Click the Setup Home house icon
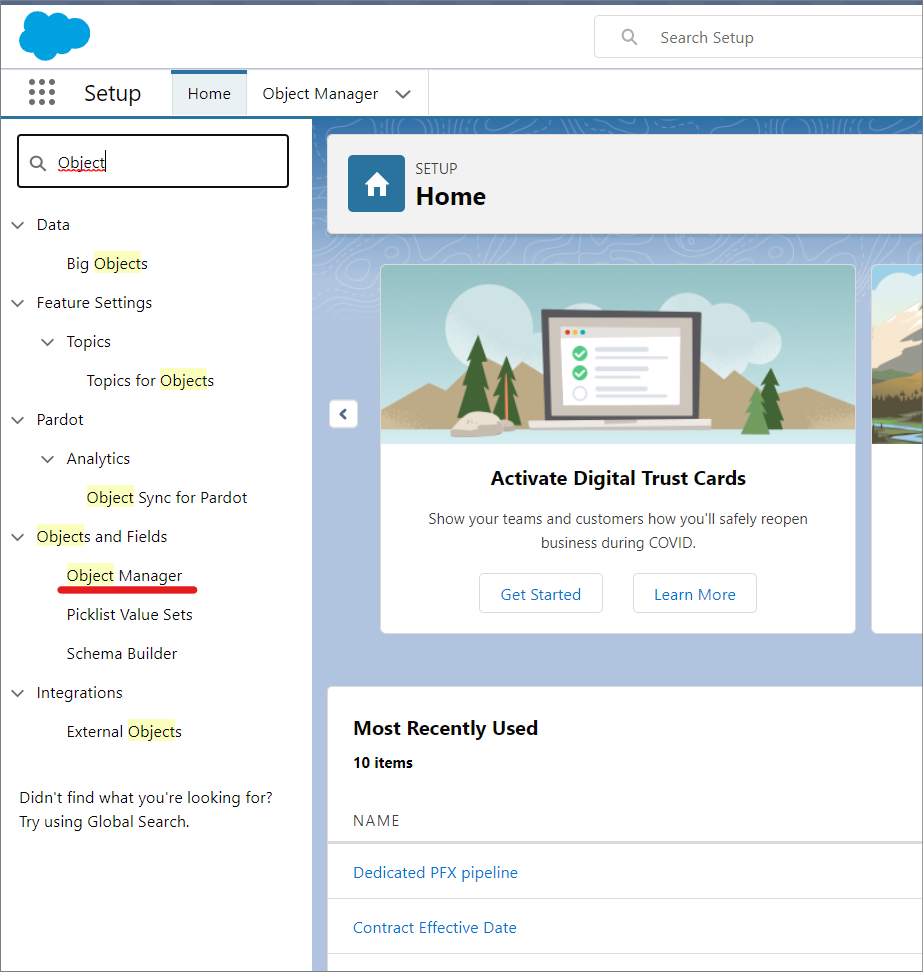 [x=376, y=183]
